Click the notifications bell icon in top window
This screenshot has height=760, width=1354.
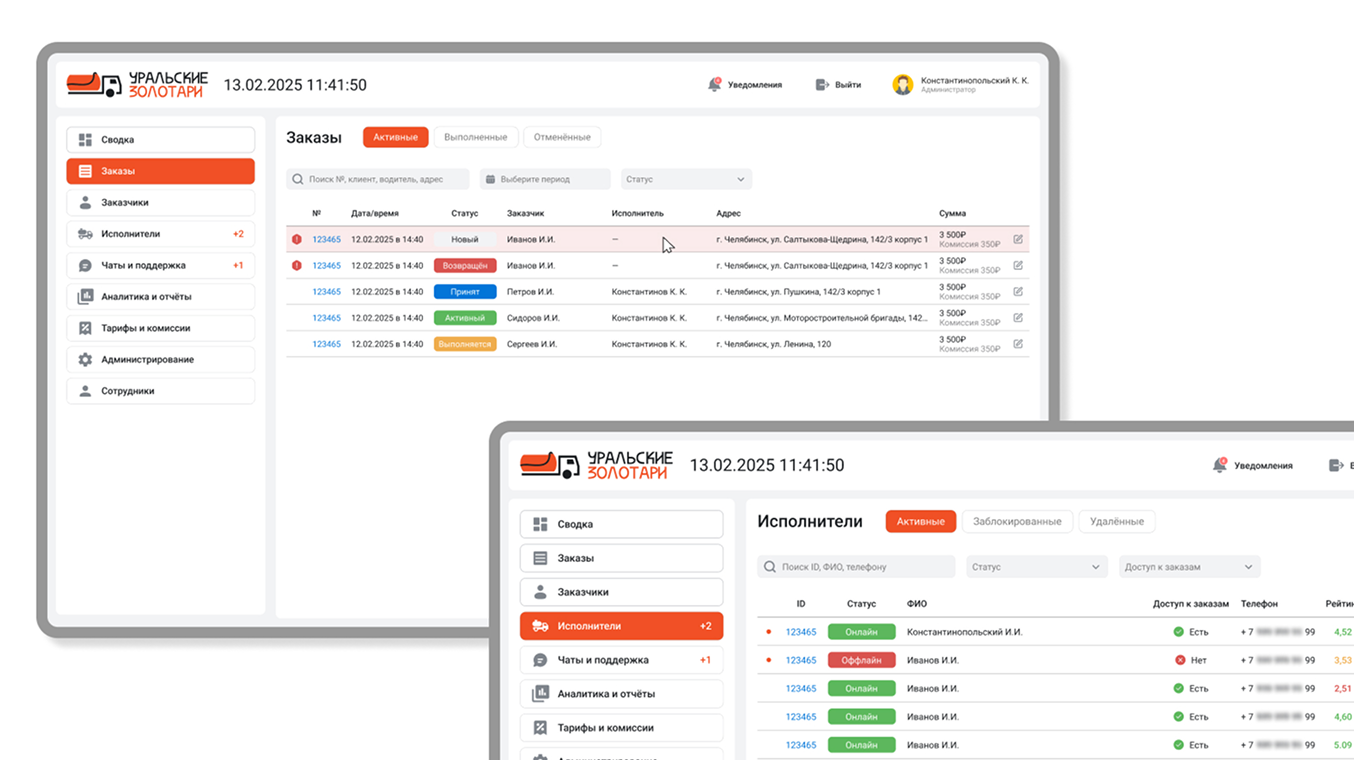(x=714, y=85)
